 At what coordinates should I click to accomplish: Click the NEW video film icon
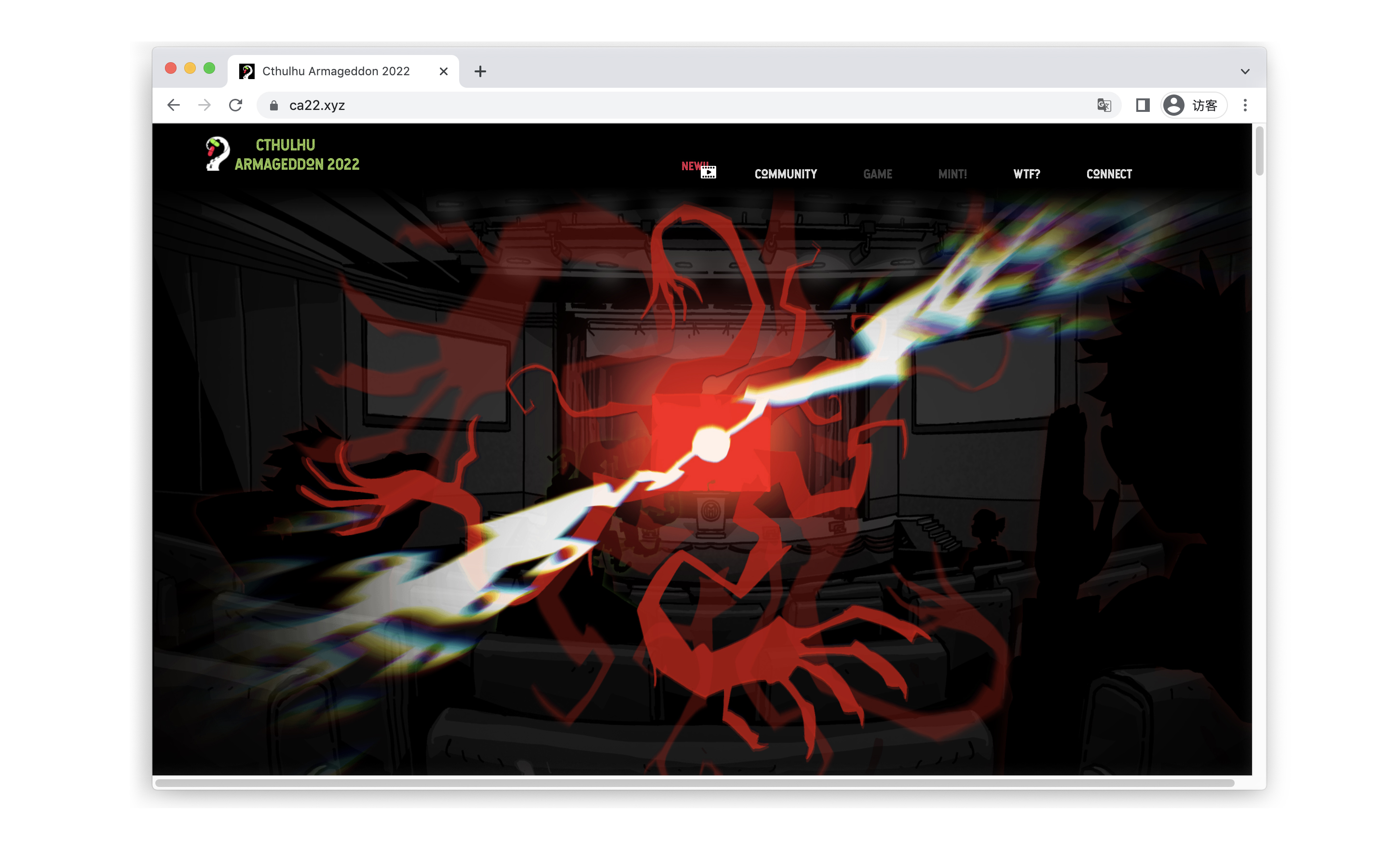pyautogui.click(x=708, y=172)
